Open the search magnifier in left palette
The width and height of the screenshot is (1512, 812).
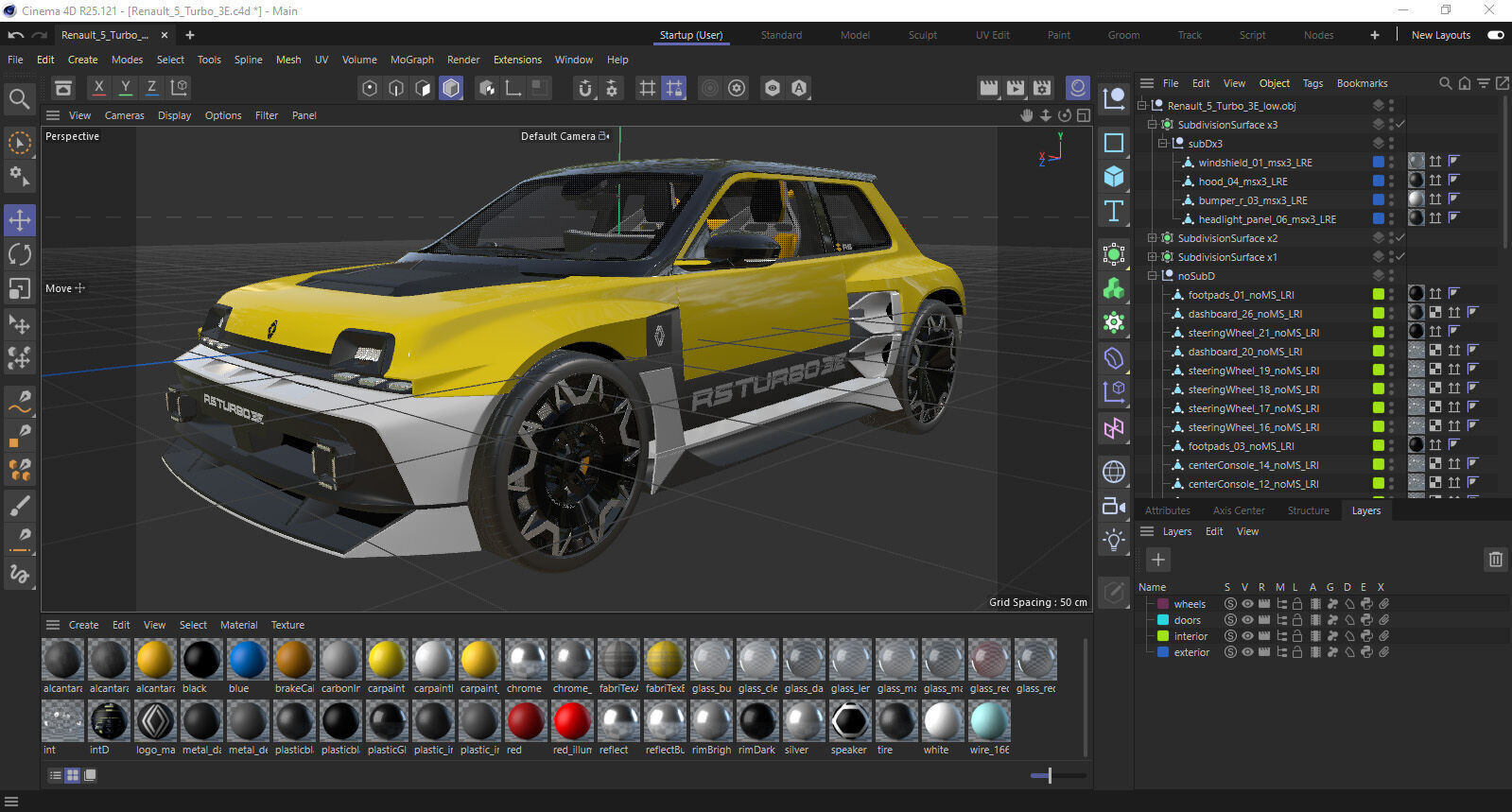[19, 98]
